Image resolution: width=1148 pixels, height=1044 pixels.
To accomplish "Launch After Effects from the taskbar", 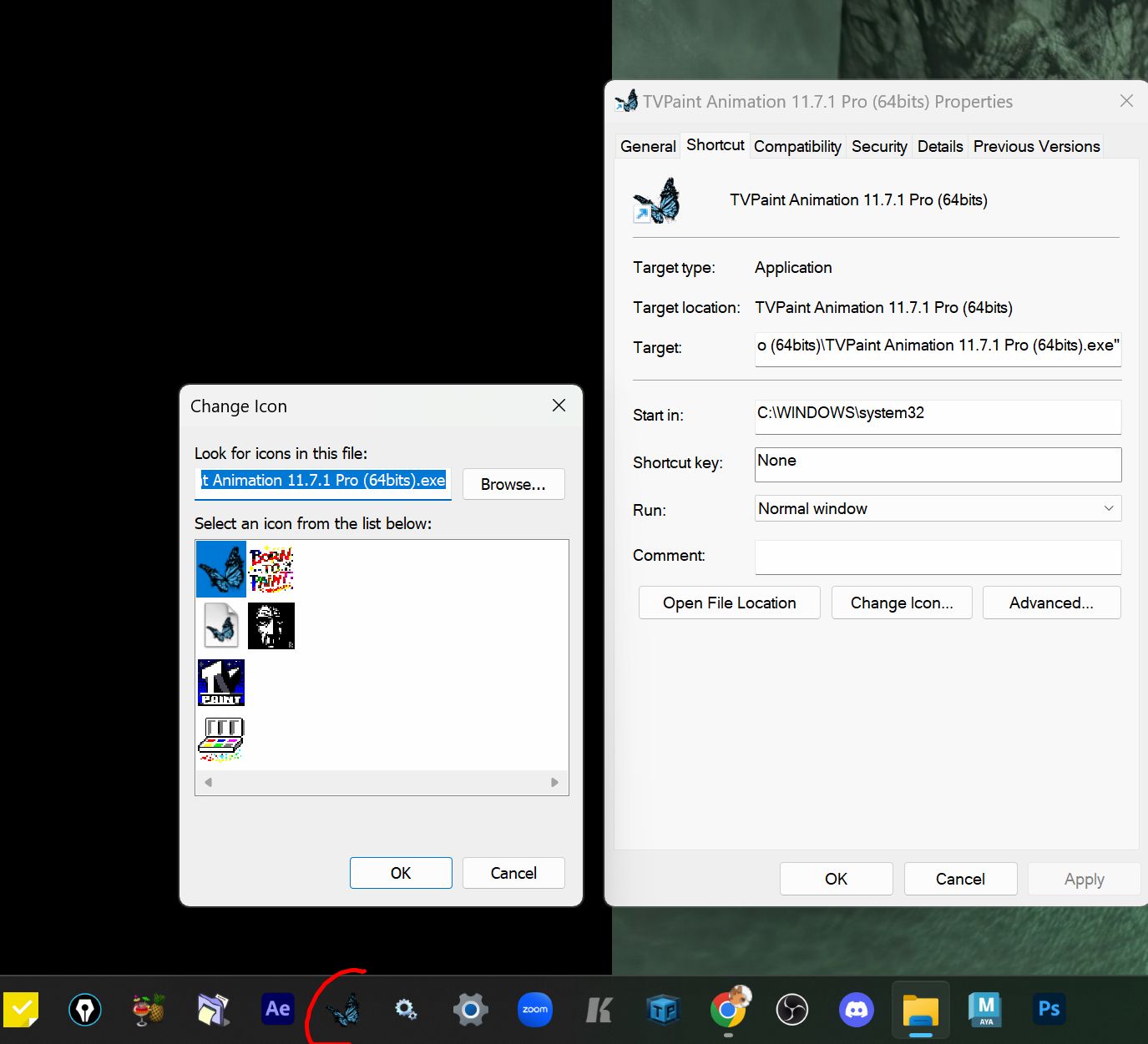I will (278, 1009).
